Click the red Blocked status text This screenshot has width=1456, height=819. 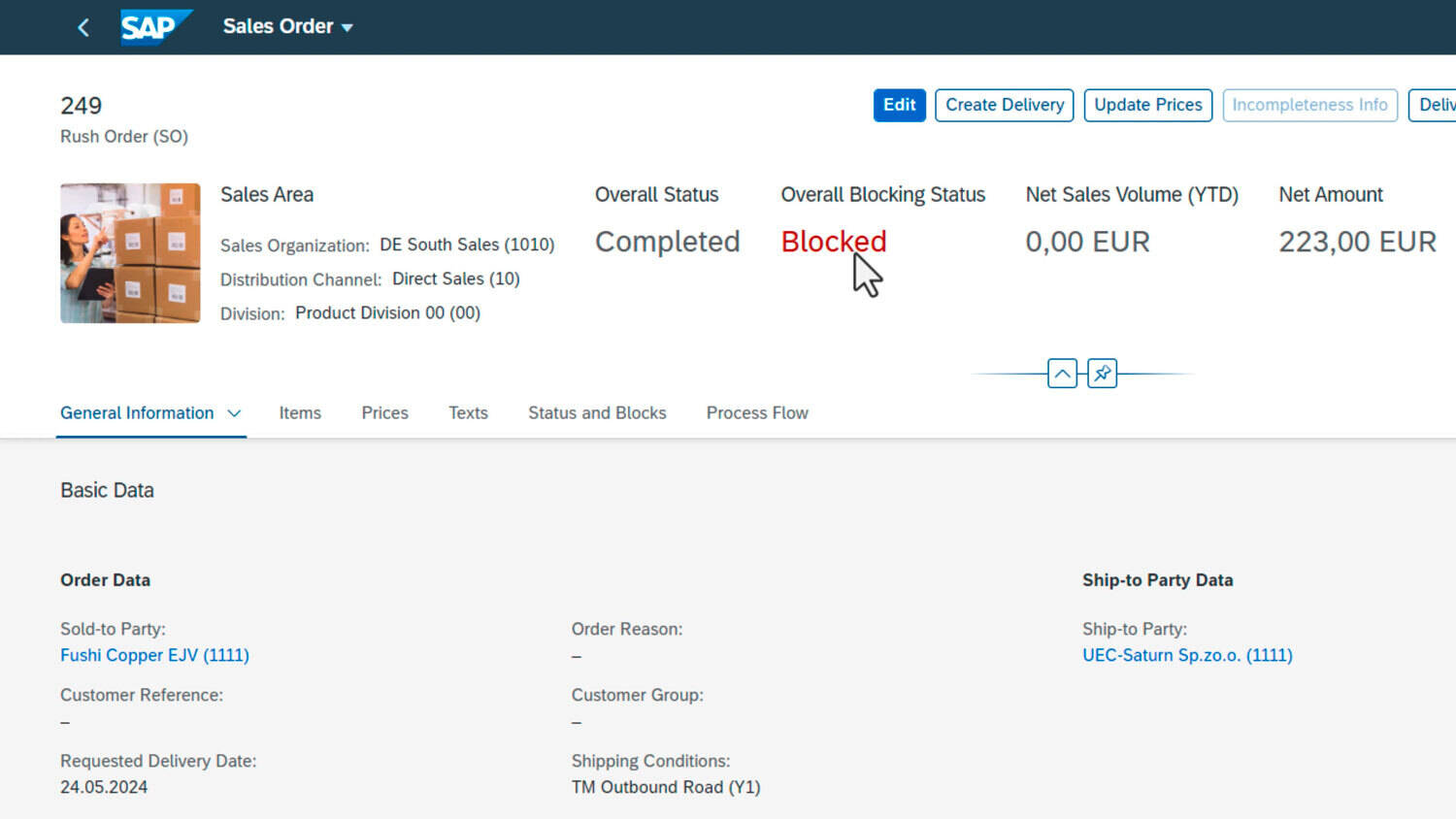[x=834, y=242]
